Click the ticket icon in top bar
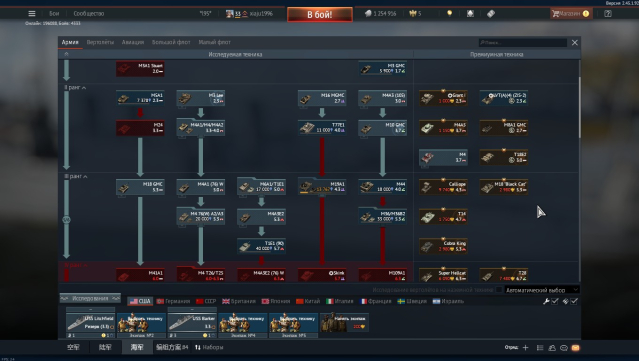The width and height of the screenshot is (639, 361). click(491, 13)
